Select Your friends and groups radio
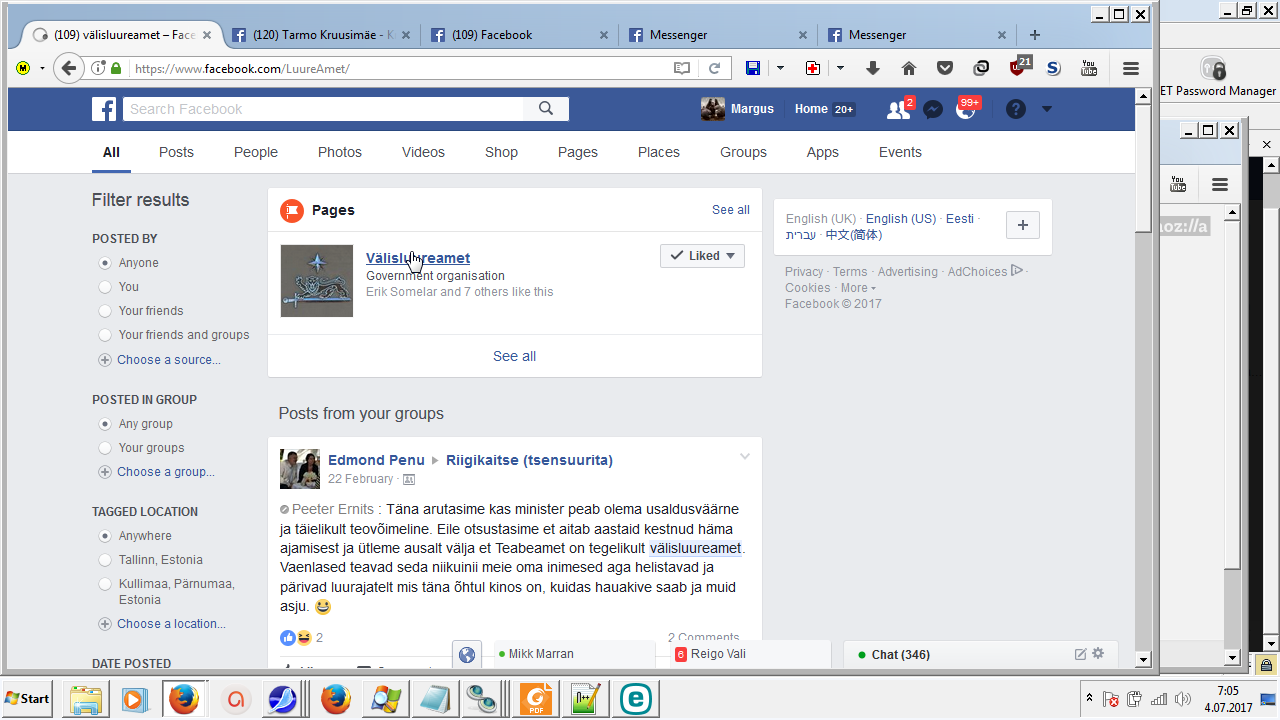 tap(105, 335)
